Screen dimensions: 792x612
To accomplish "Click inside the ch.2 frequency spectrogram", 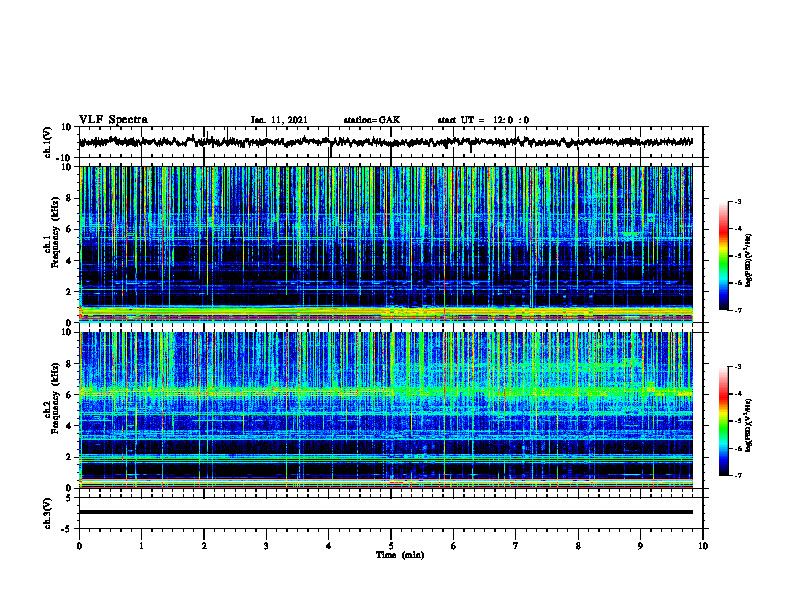I will point(386,410).
